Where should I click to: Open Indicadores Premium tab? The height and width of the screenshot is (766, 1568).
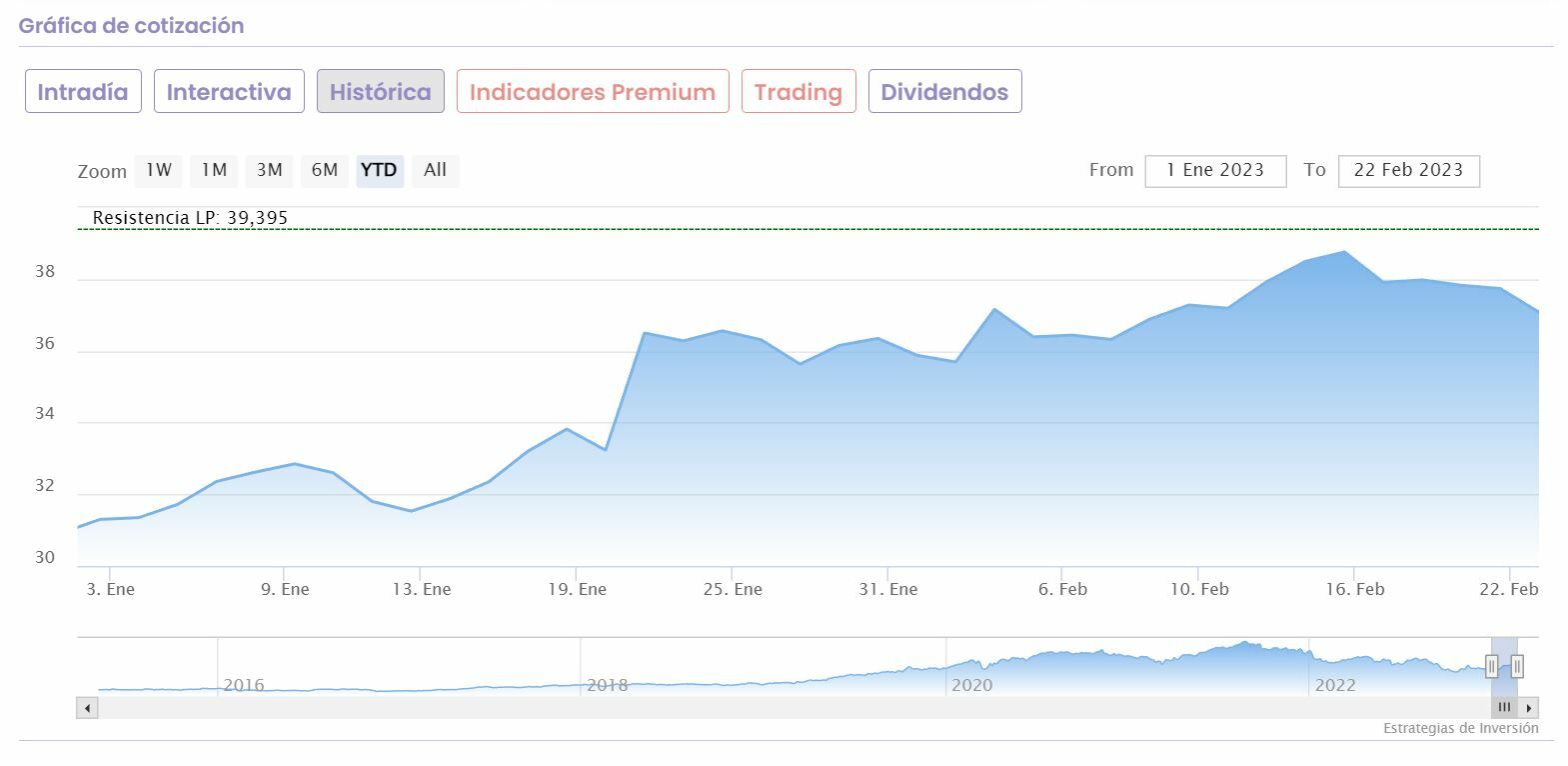pyautogui.click(x=593, y=92)
